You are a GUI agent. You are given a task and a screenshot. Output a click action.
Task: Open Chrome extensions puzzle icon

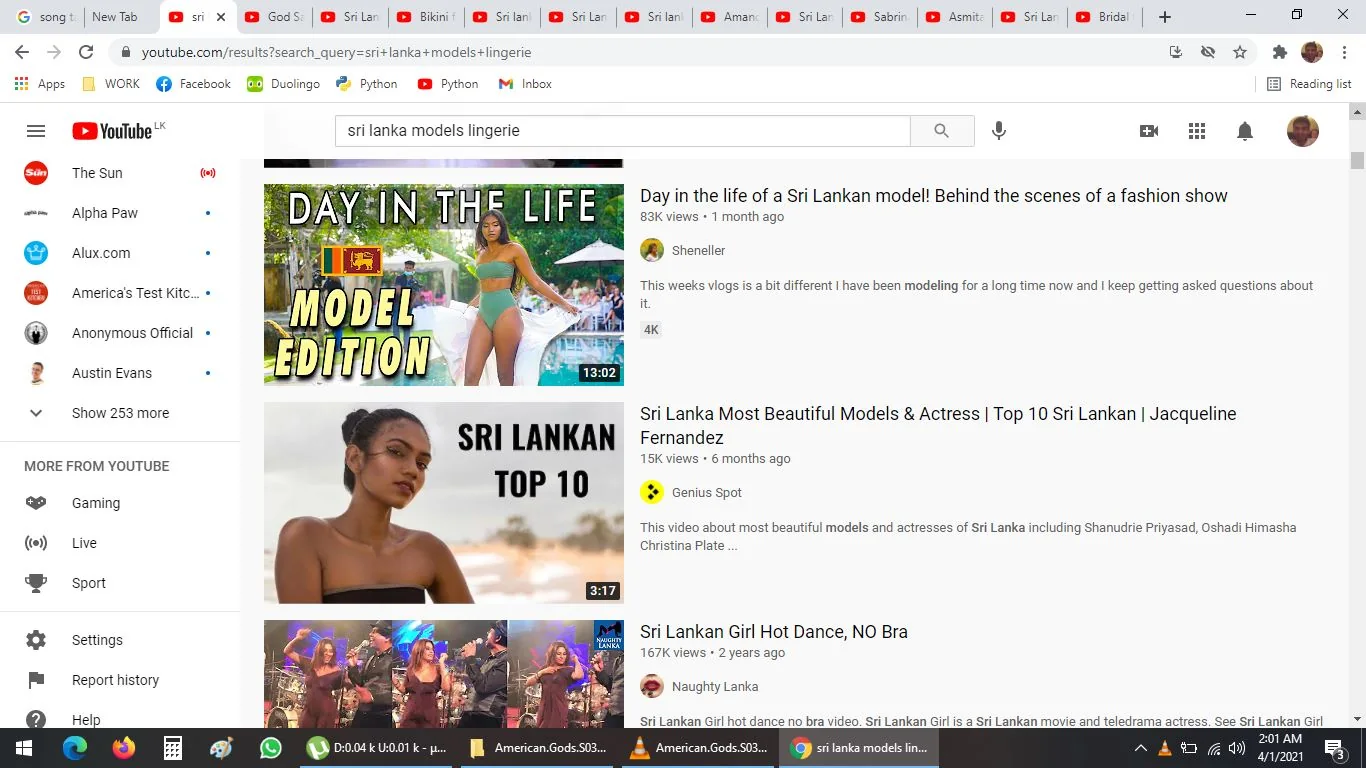(x=1279, y=52)
